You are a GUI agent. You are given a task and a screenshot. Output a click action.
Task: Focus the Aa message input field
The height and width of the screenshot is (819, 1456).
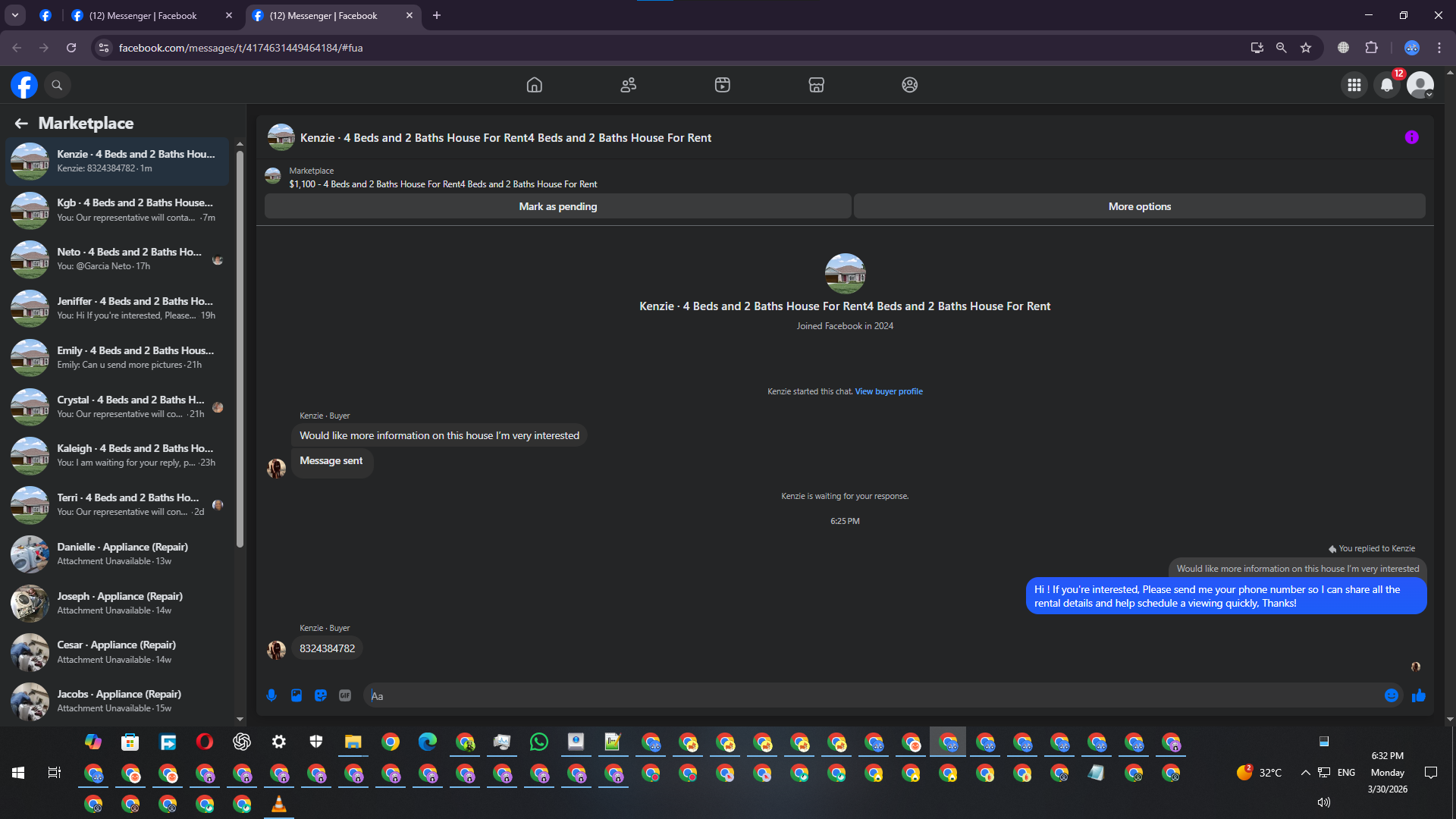point(872,695)
